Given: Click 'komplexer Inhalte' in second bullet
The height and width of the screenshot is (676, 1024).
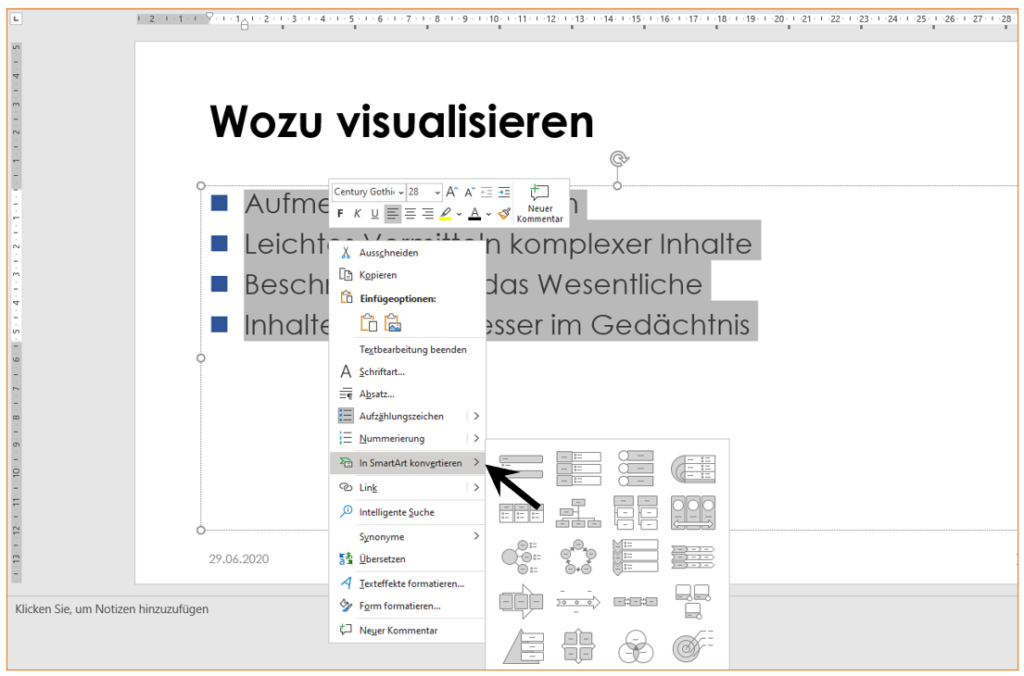Looking at the screenshot, I should [x=631, y=244].
